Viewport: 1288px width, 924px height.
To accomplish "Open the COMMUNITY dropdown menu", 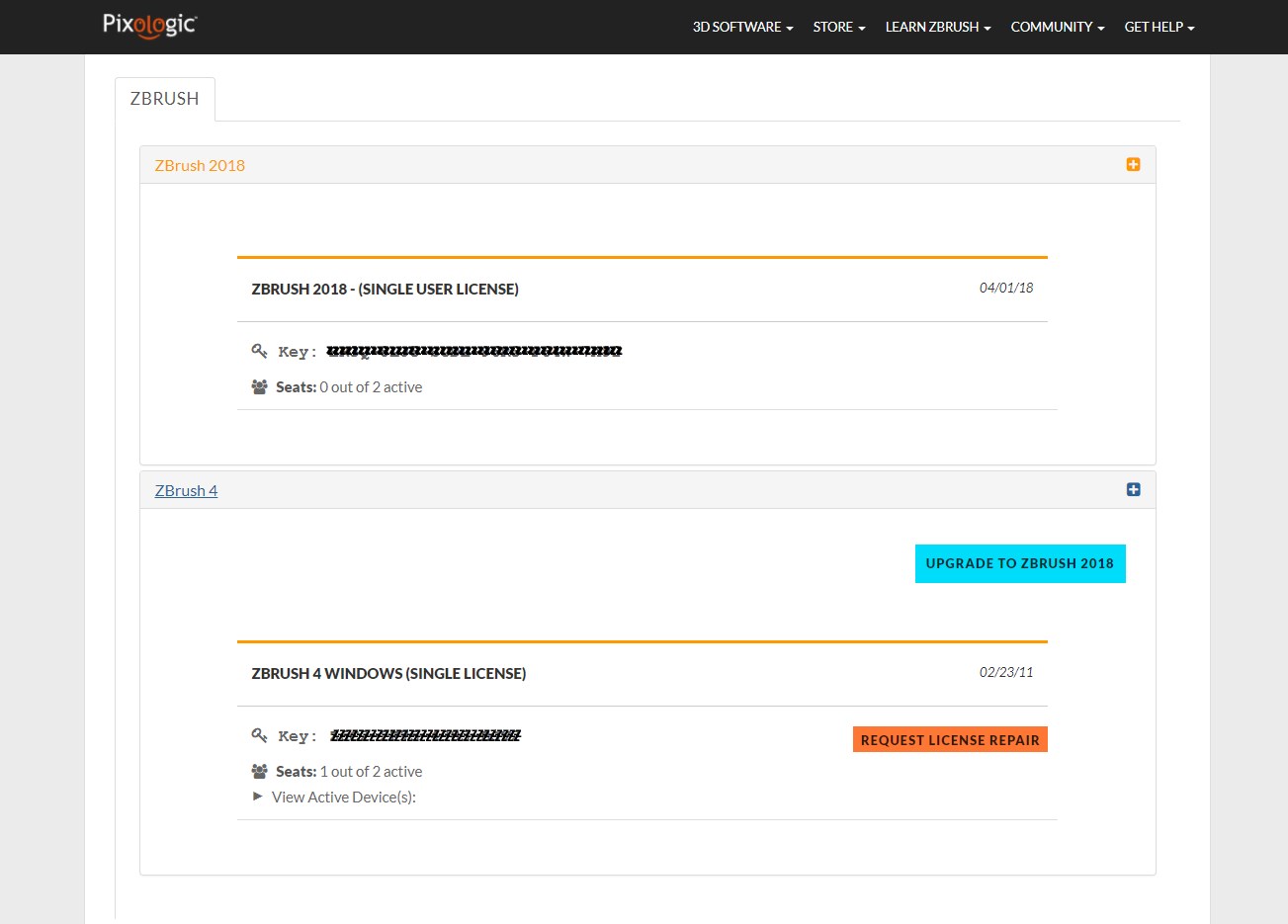I will [1058, 27].
